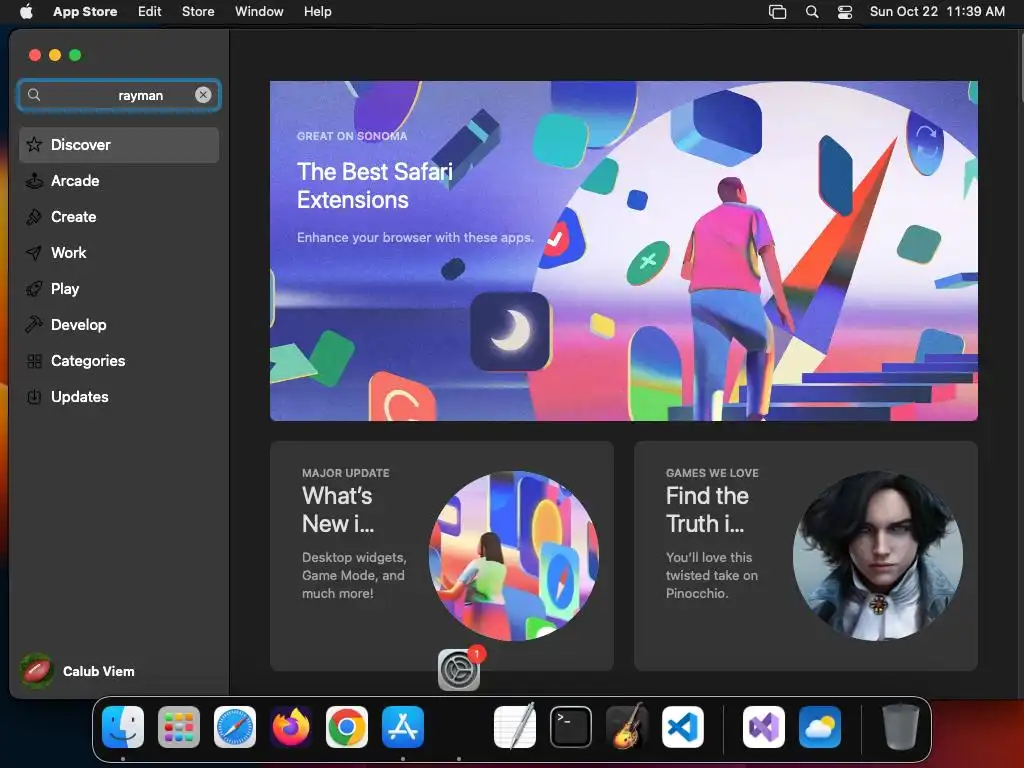Check the Updates section
The height and width of the screenshot is (768, 1024).
119,396
